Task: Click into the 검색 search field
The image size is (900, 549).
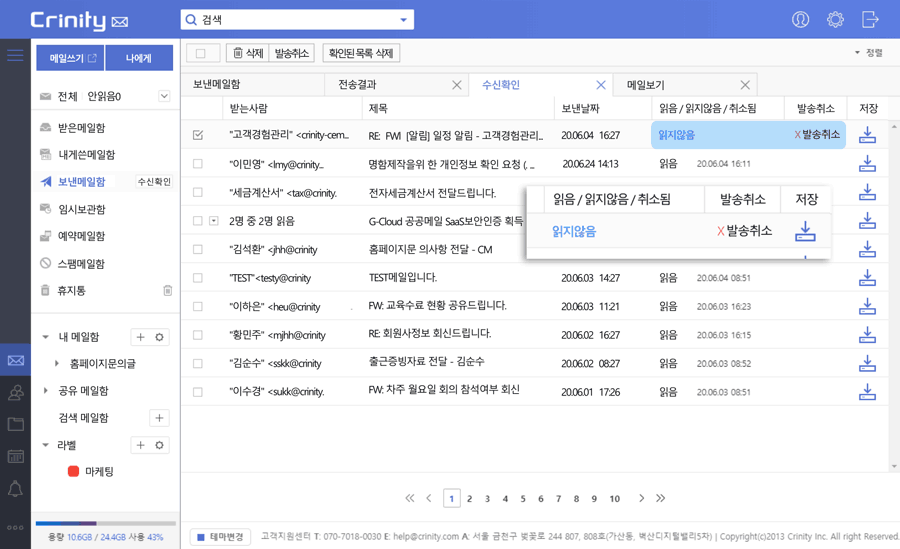Action: (297, 20)
